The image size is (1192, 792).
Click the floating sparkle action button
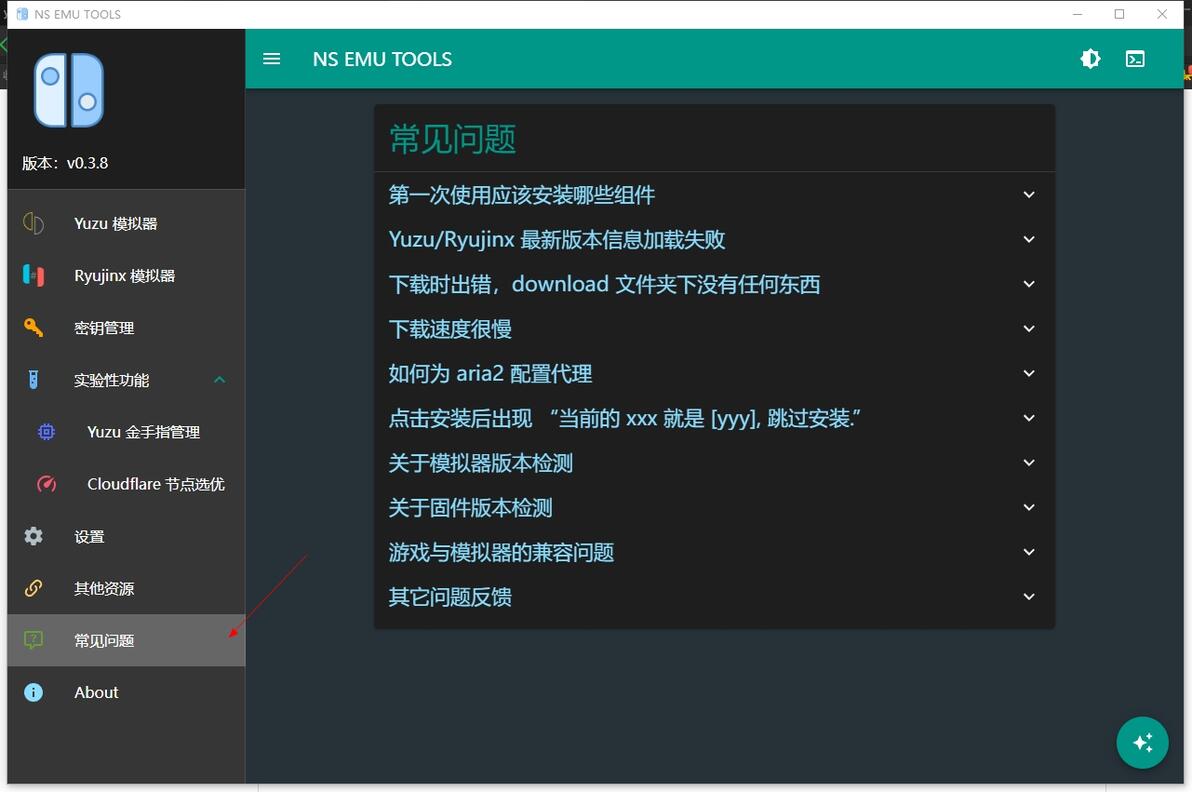pos(1142,743)
